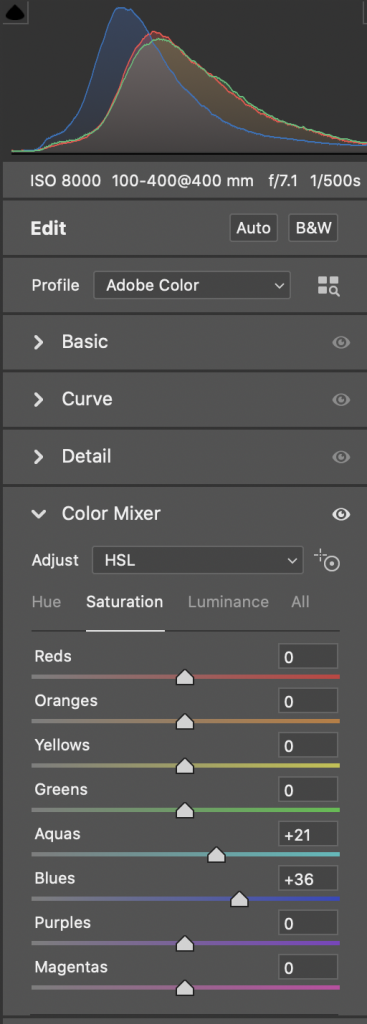Toggle Detail panel visibility eye

pyautogui.click(x=341, y=457)
